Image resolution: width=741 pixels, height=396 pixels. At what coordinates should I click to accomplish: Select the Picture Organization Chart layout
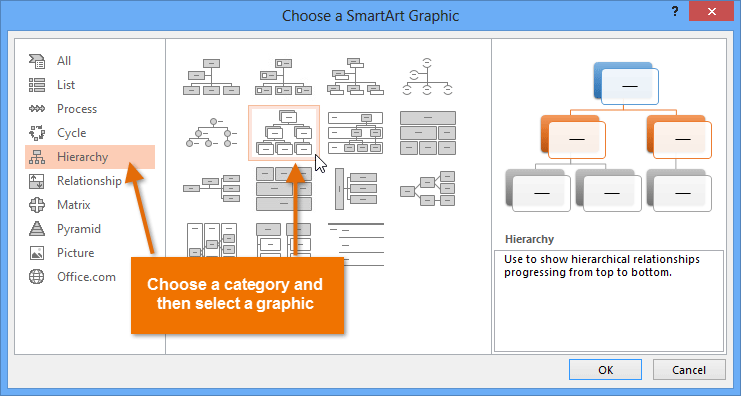[284, 77]
